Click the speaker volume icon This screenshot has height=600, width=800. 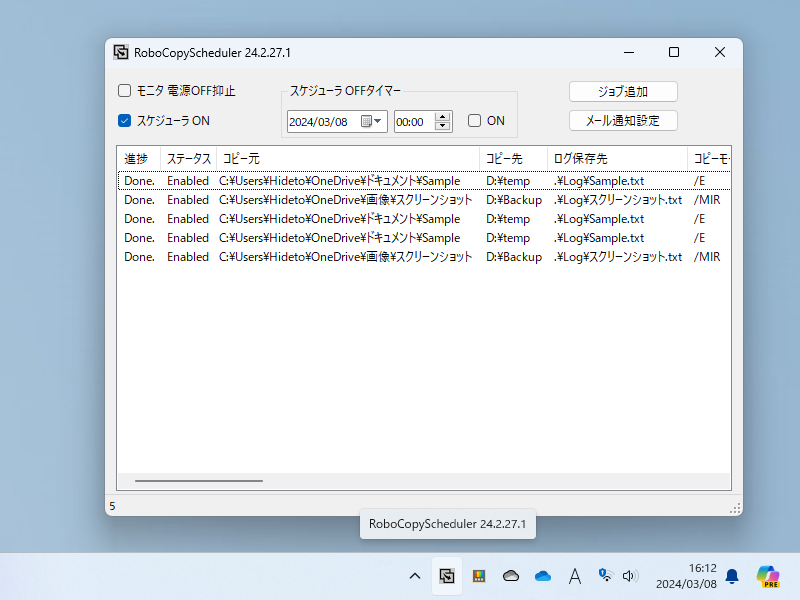pos(630,576)
